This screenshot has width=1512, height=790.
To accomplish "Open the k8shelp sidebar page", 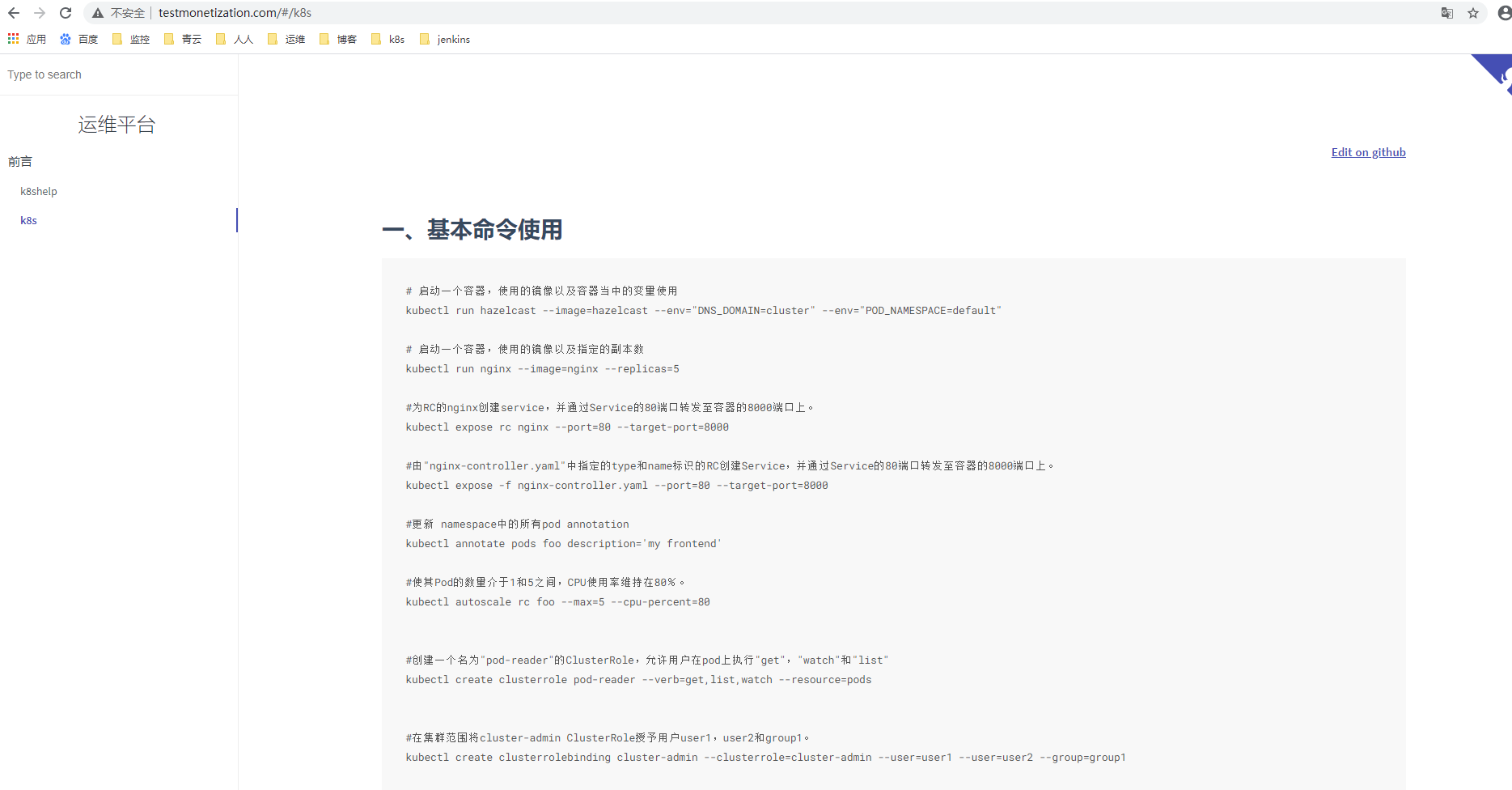I will pos(39,191).
